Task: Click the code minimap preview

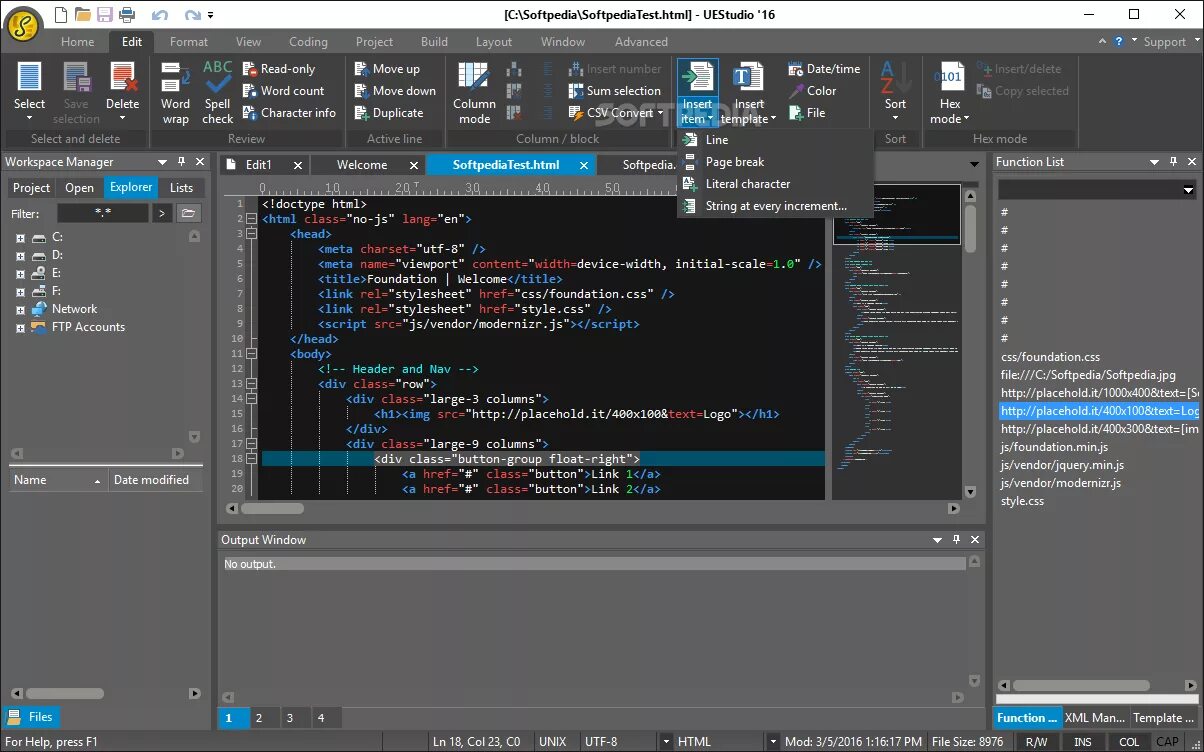Action: coord(896,340)
